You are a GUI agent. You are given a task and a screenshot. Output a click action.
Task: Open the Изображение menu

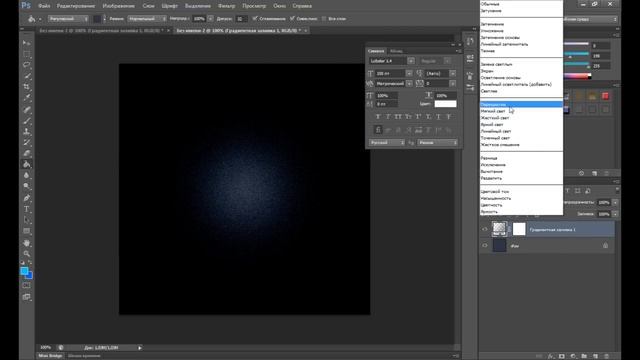tap(118, 6)
